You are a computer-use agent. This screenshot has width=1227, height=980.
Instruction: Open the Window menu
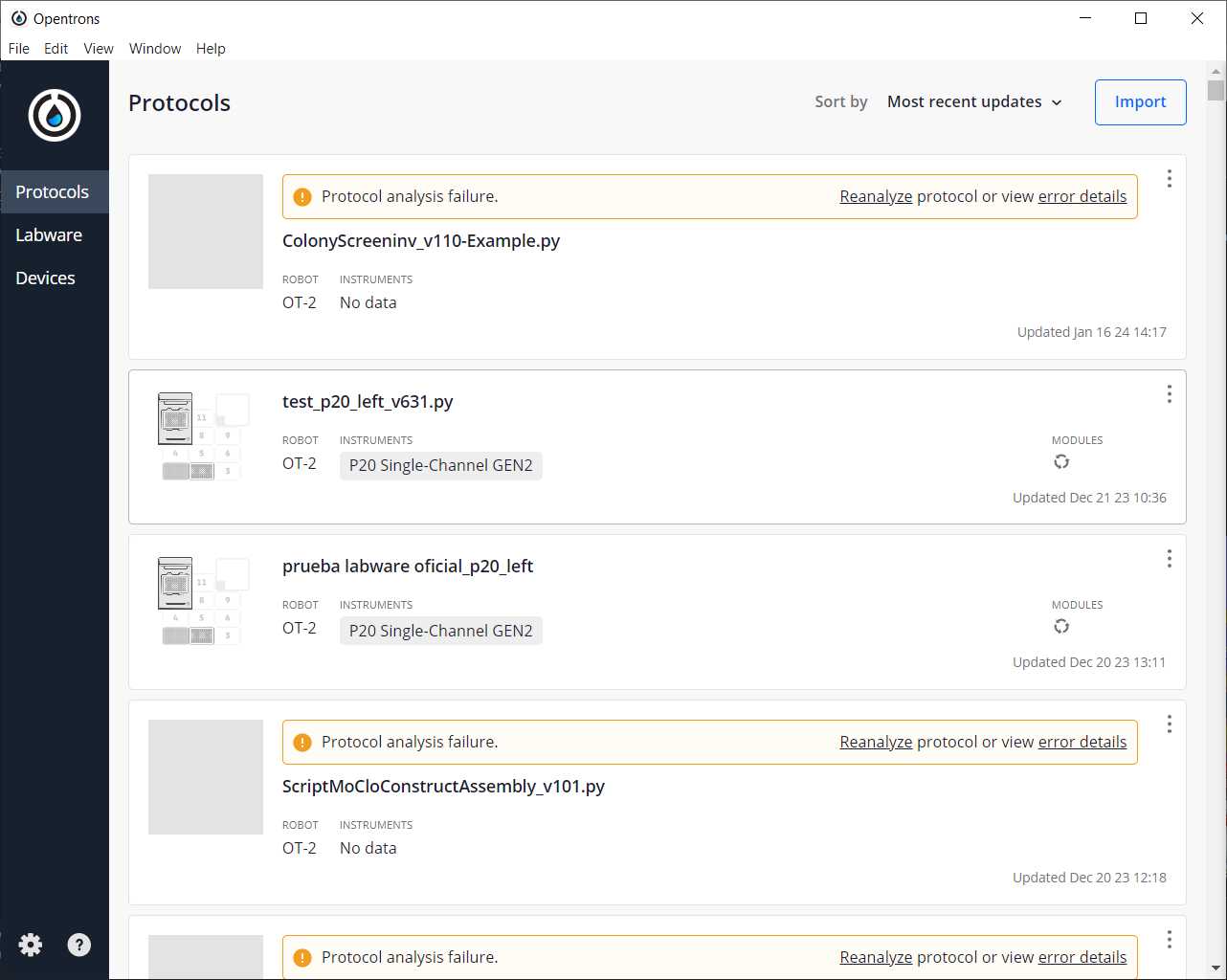coord(155,49)
